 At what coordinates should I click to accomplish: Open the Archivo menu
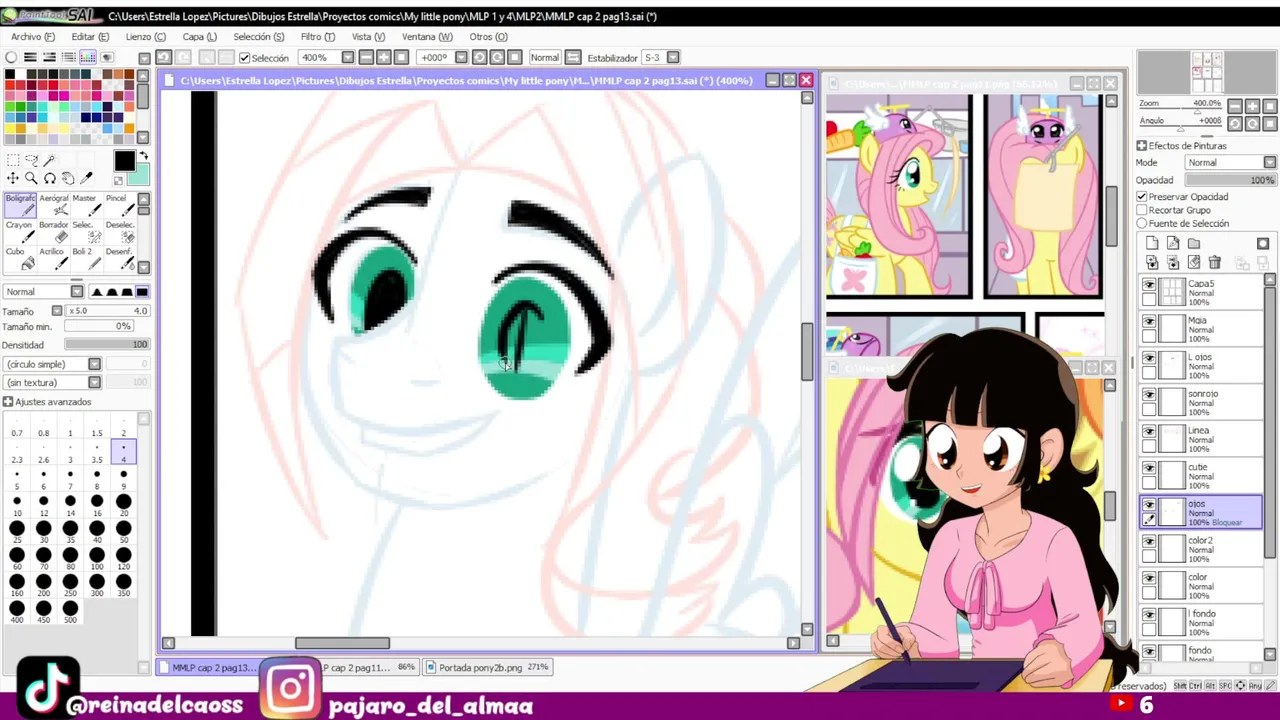pyautogui.click(x=32, y=37)
